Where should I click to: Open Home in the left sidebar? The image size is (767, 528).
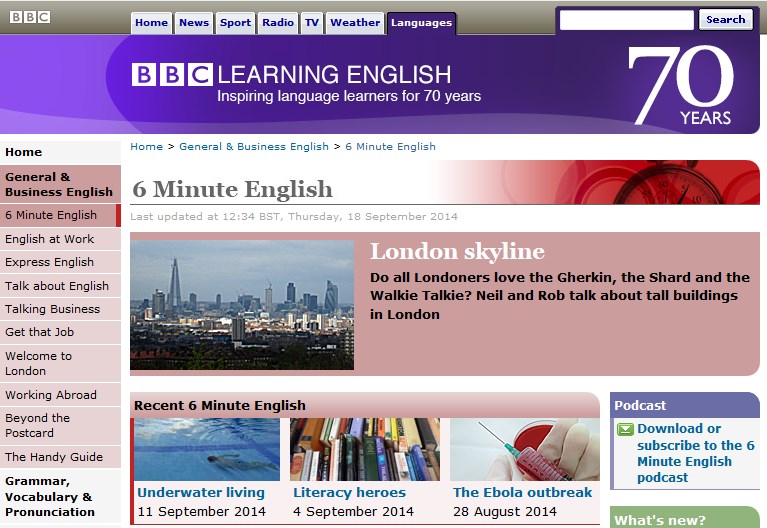[60, 152]
